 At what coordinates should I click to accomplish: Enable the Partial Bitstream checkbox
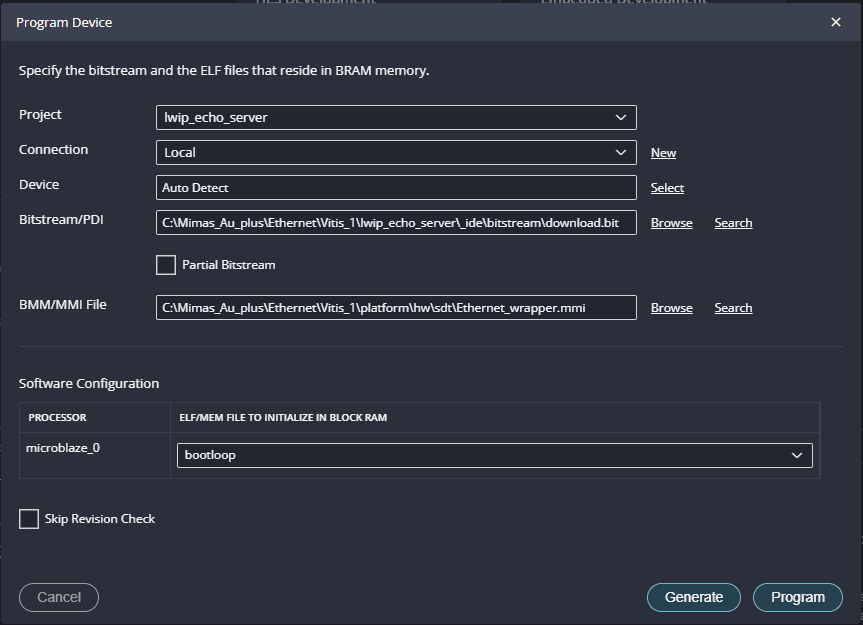166,265
